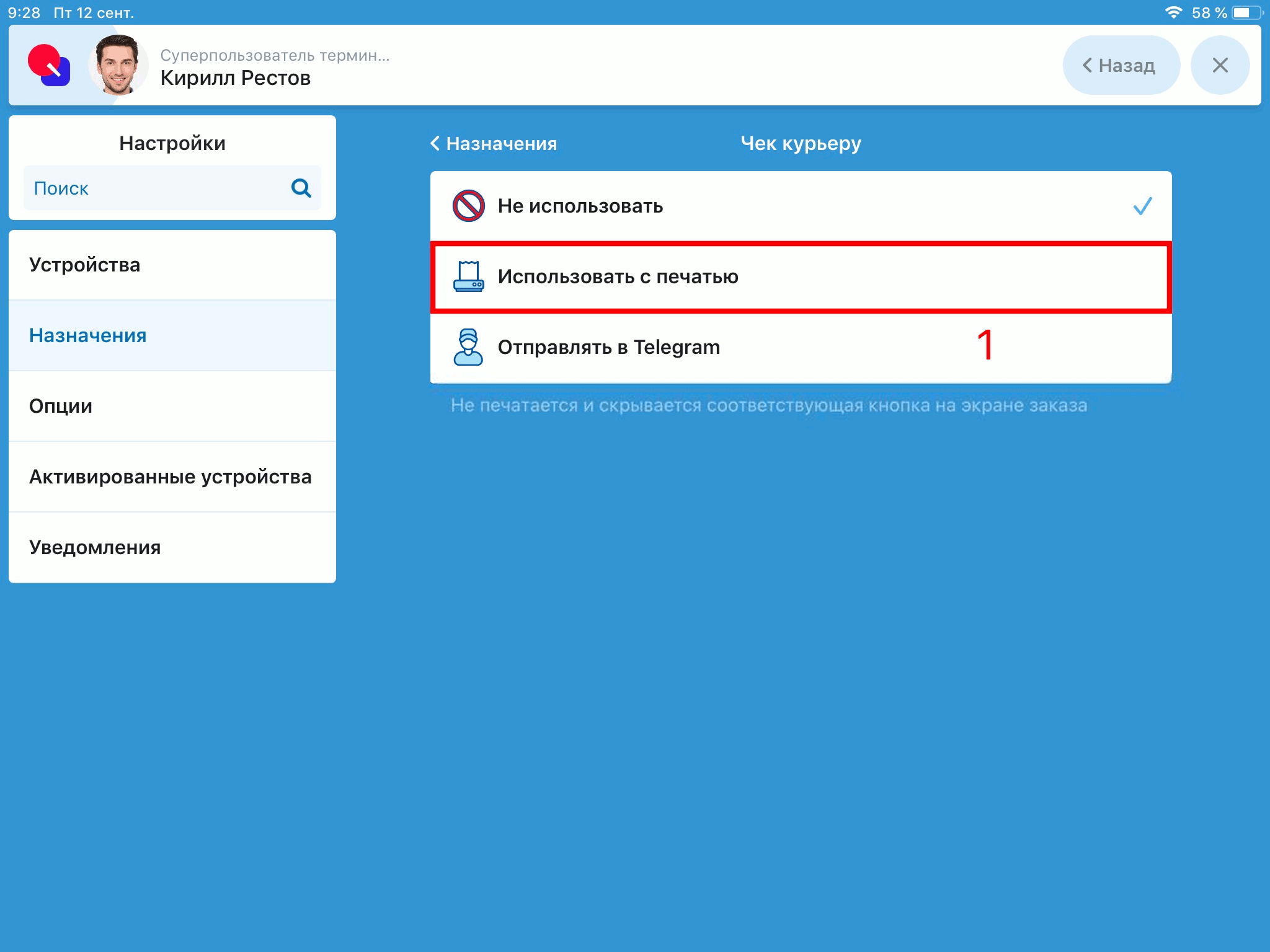Click the red and blue app logo
The width and height of the screenshot is (1270, 952).
tap(49, 65)
